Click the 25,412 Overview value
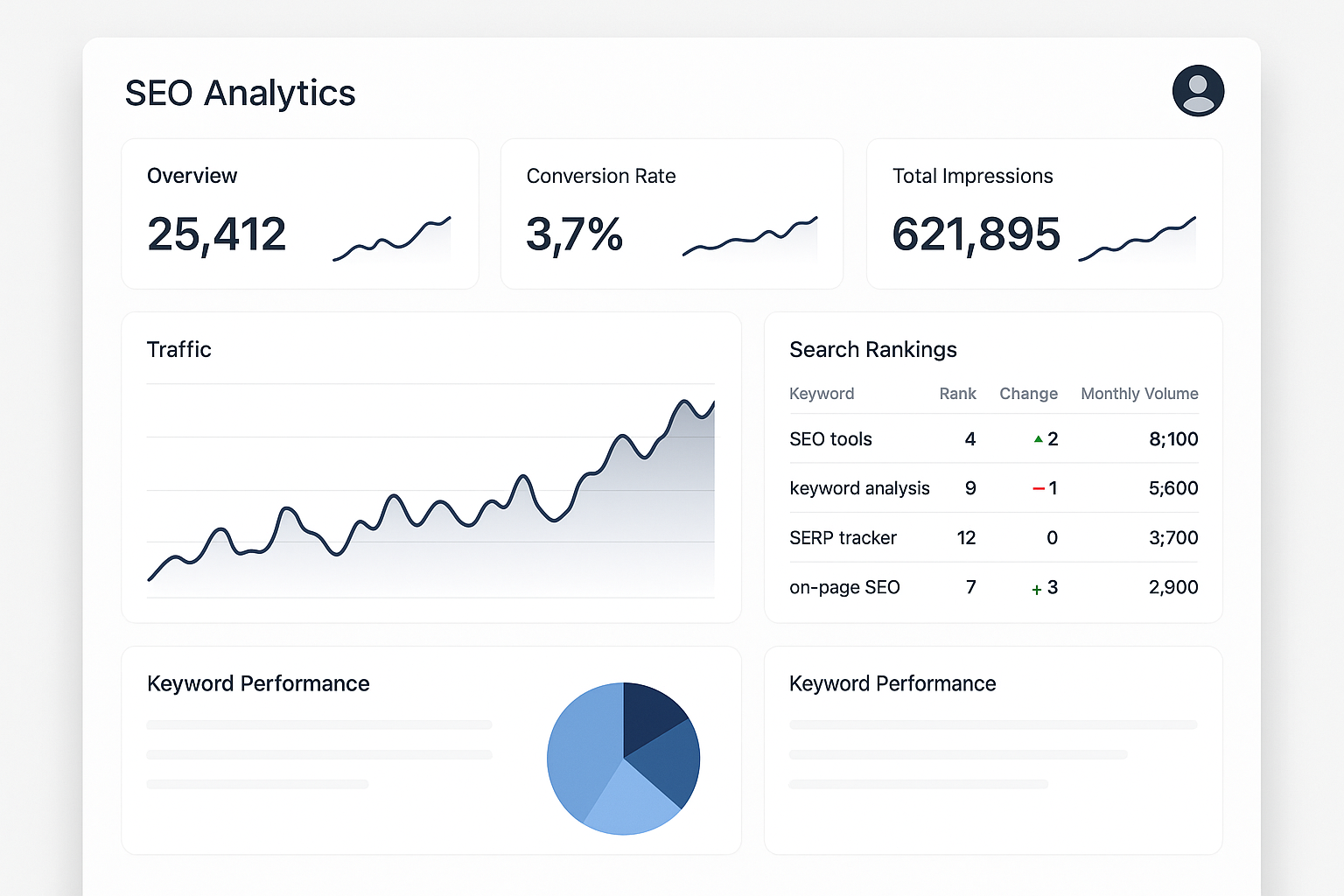Image resolution: width=1344 pixels, height=896 pixels. coord(216,234)
